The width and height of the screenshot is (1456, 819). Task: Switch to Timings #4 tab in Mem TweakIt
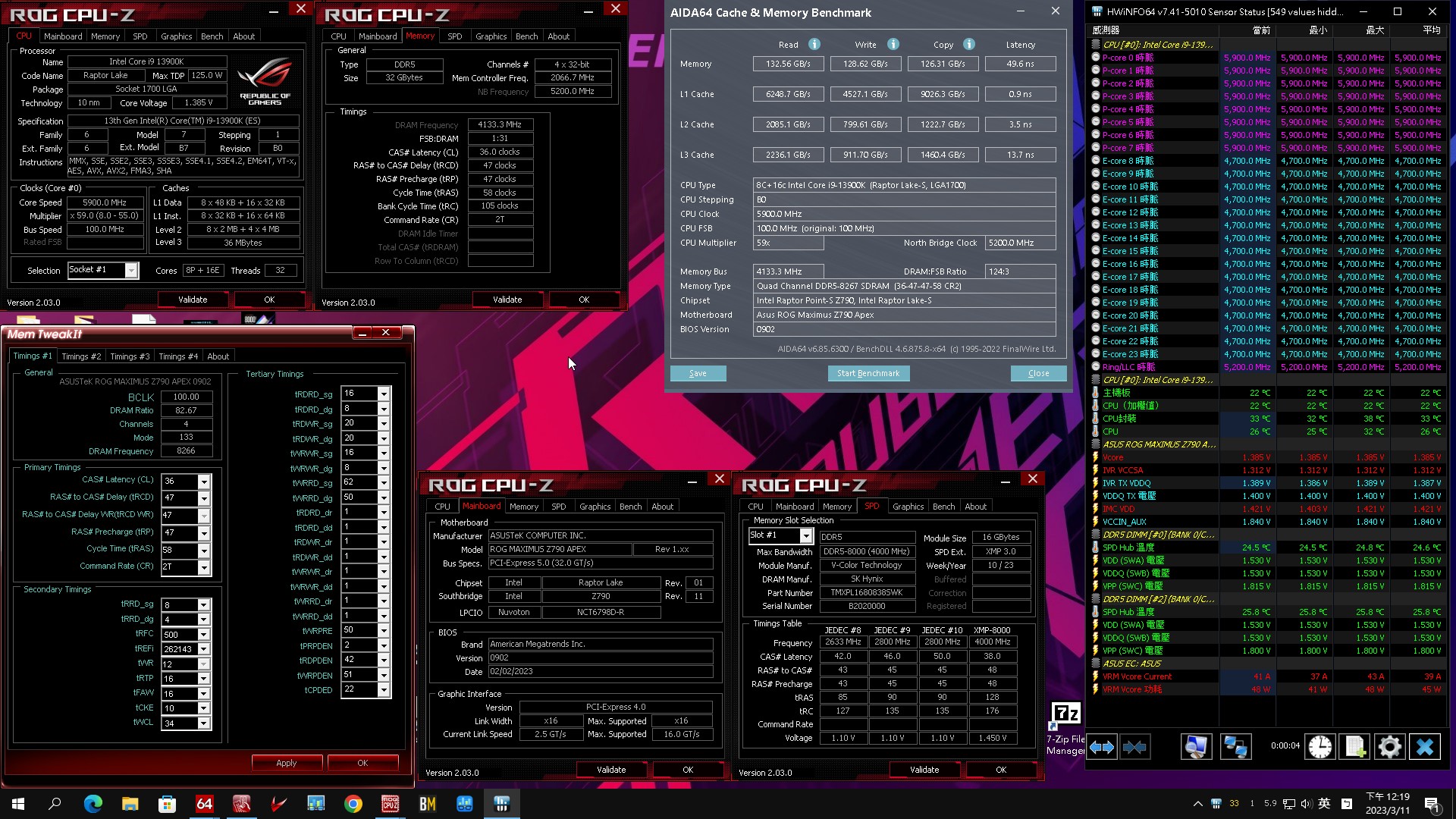point(178,356)
